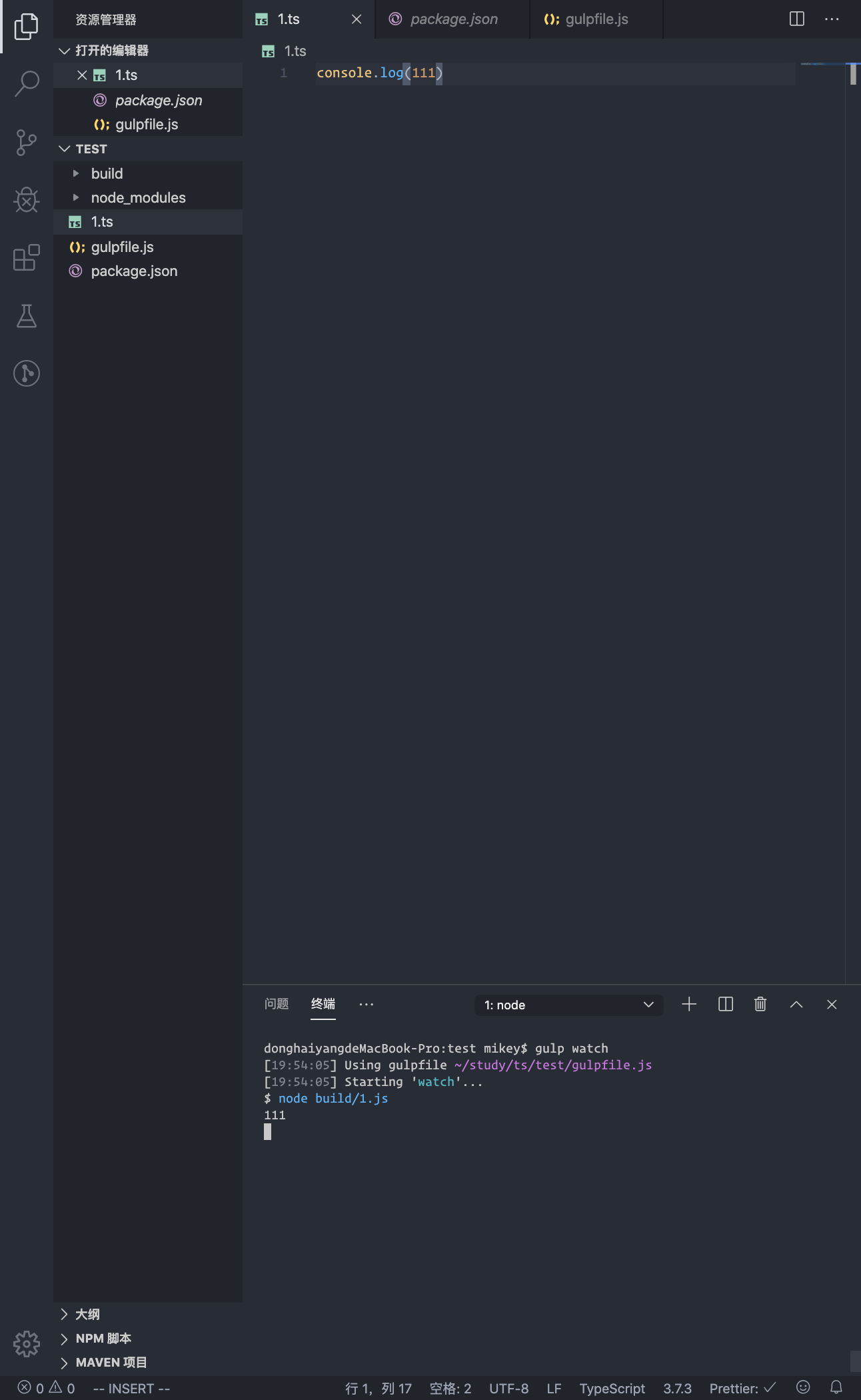861x1400 pixels.
Task: Switch to the 问题 problems tab
Action: click(277, 1004)
